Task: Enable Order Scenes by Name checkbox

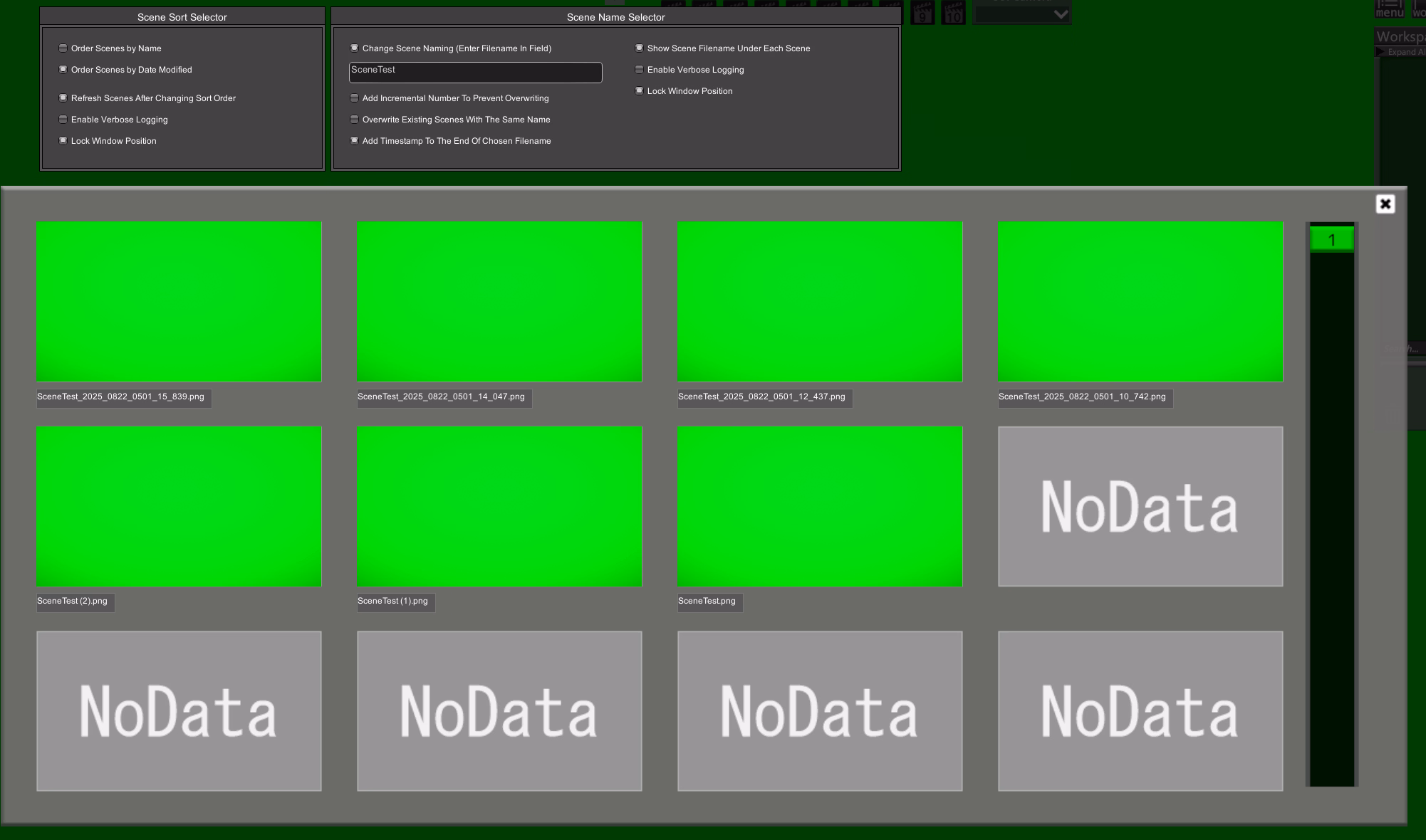Action: (x=63, y=48)
